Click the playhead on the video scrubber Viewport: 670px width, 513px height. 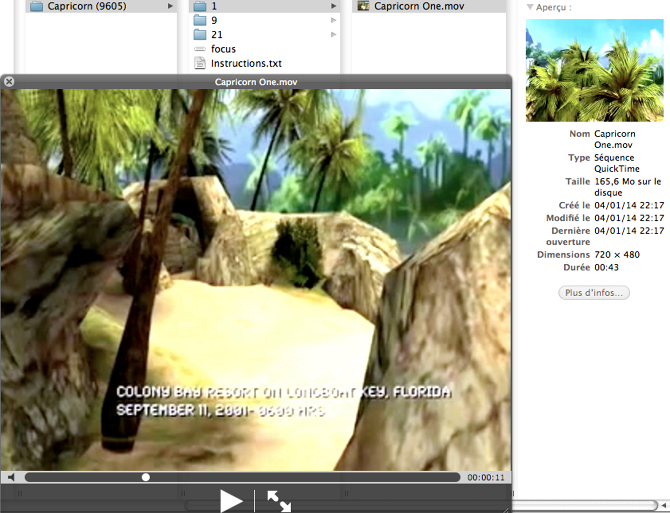click(x=146, y=478)
